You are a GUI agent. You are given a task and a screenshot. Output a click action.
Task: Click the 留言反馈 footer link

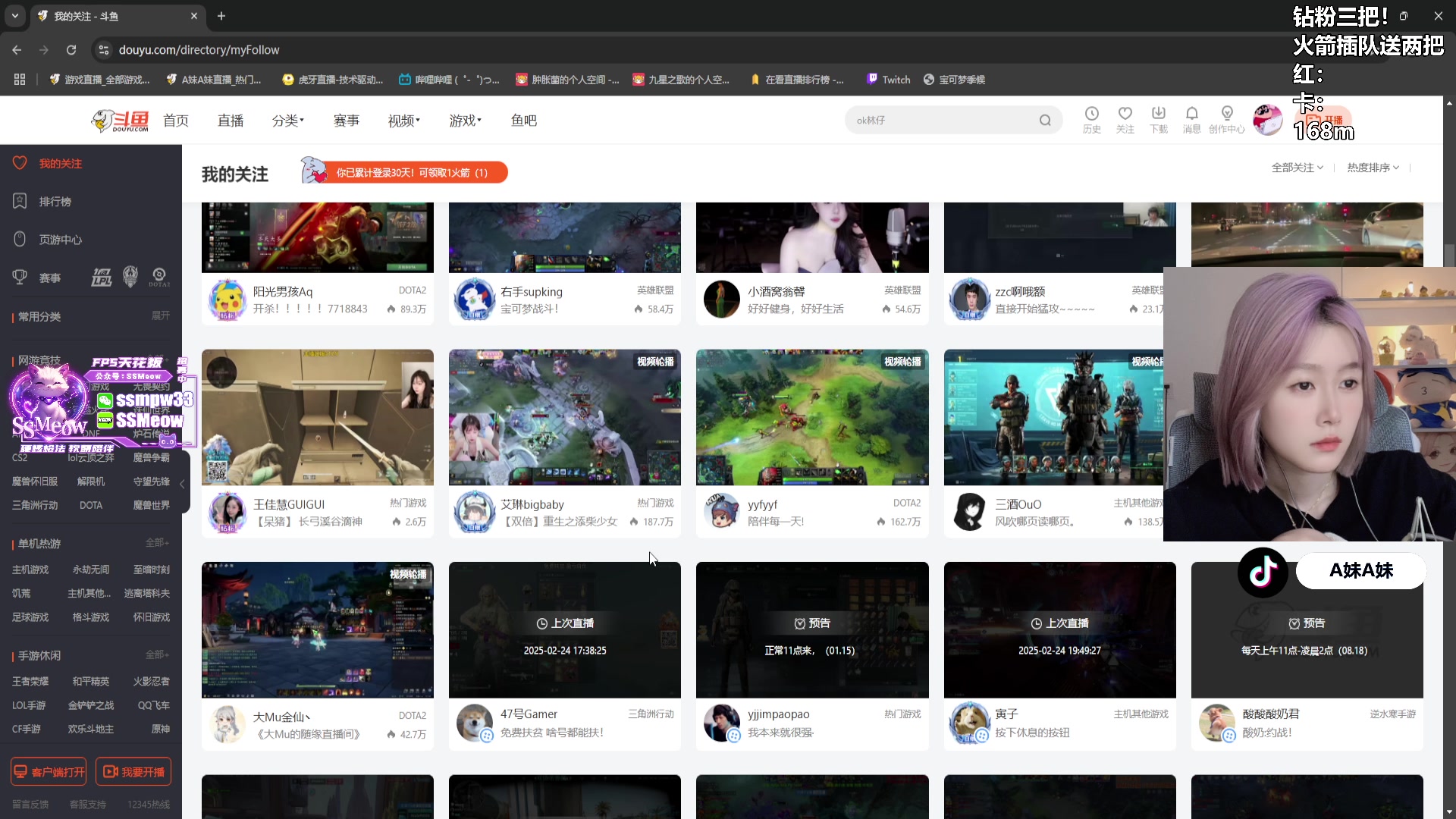click(30, 805)
